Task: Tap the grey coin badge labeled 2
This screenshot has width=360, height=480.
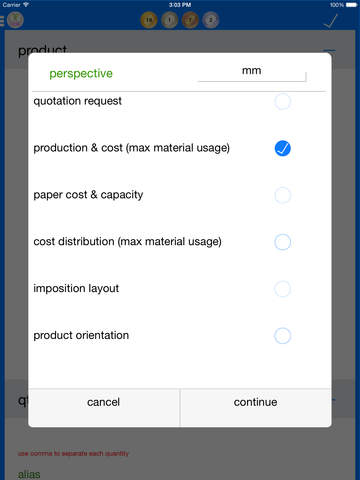Action: 211,20
